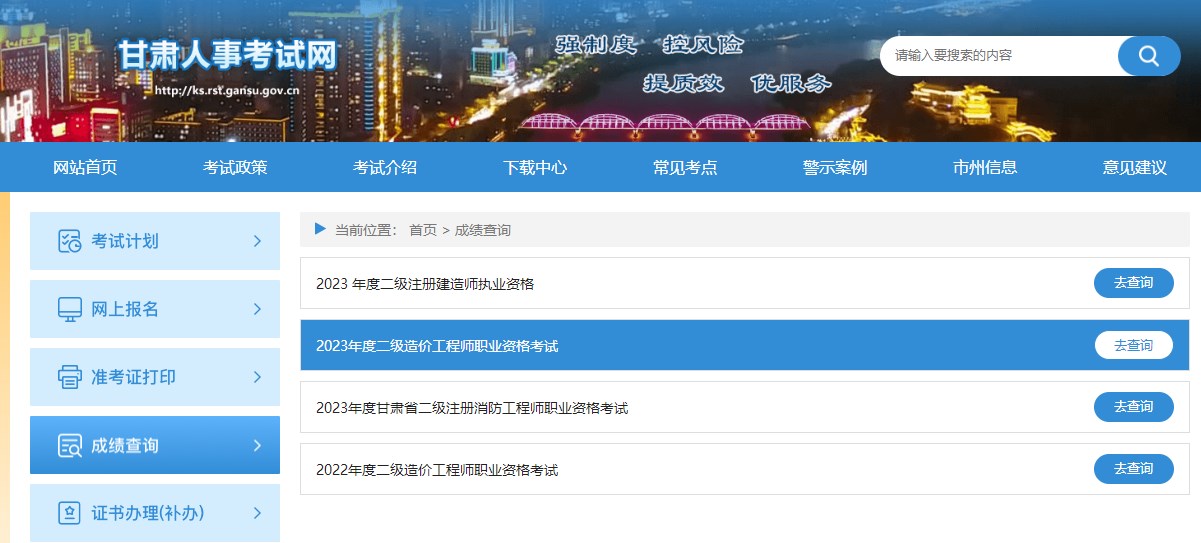Select 意见建议 in the navigation bar
1201x543 pixels.
tap(1135, 168)
